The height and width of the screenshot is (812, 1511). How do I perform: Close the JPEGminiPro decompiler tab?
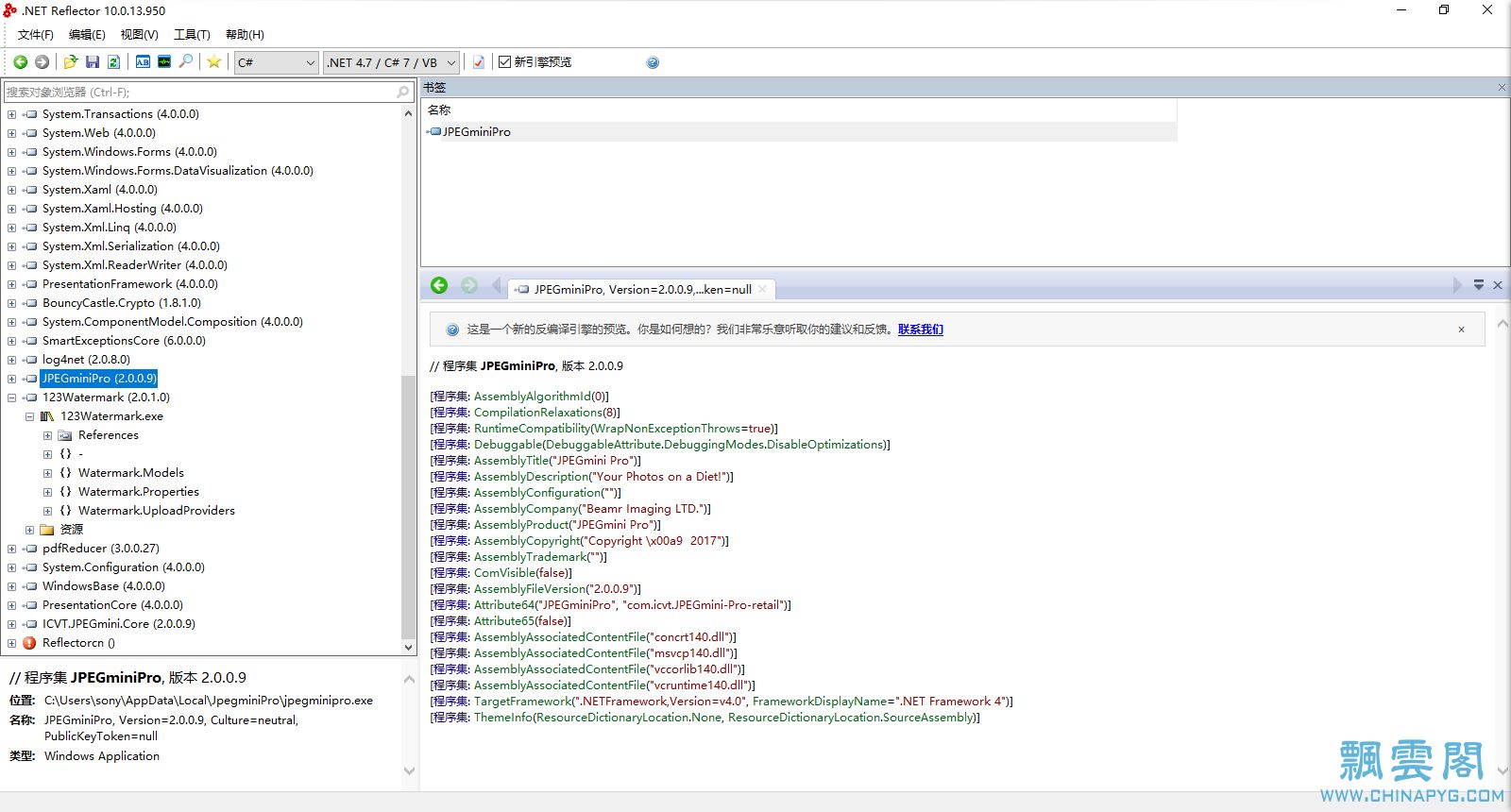[762, 290]
